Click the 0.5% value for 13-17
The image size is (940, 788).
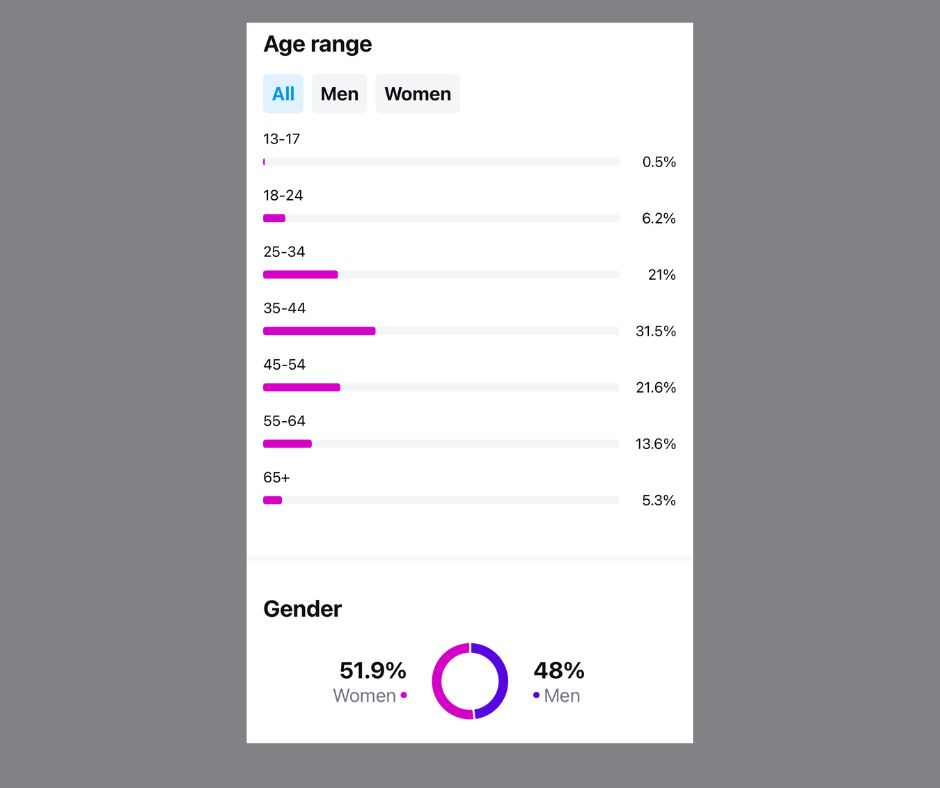(658, 161)
